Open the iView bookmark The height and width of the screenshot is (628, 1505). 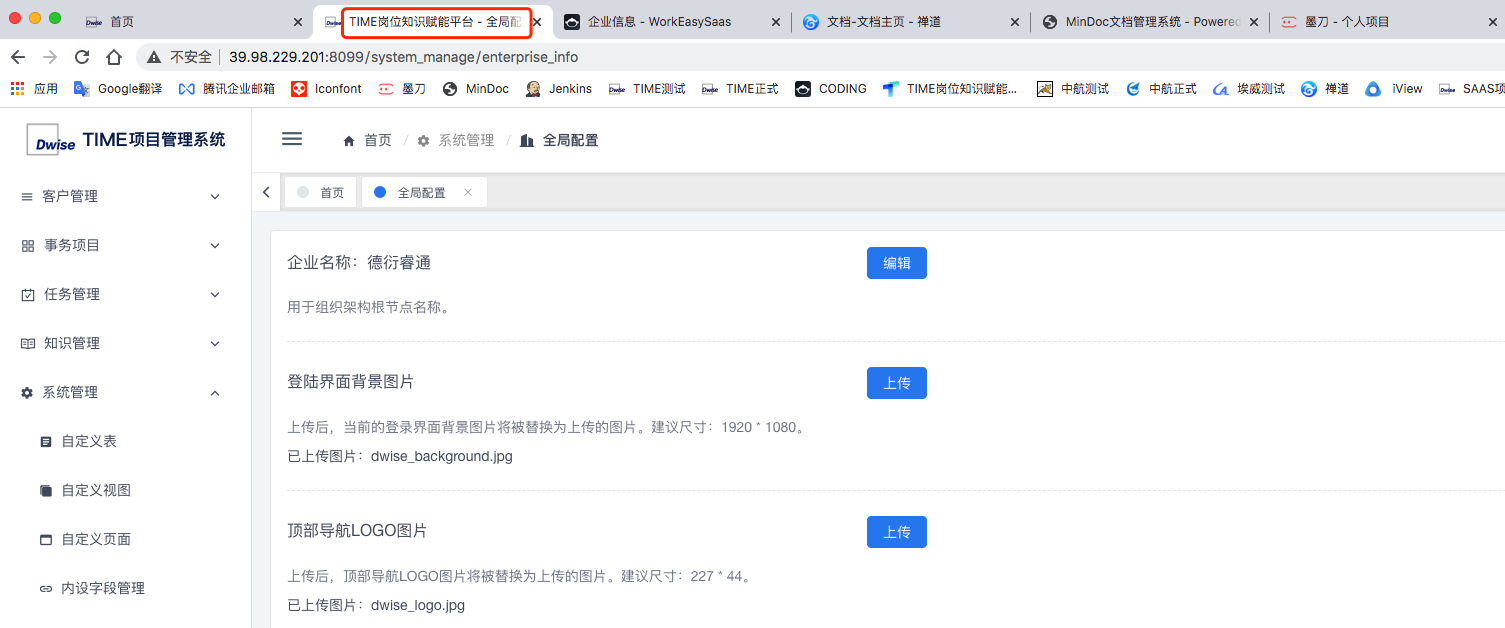pos(1394,89)
